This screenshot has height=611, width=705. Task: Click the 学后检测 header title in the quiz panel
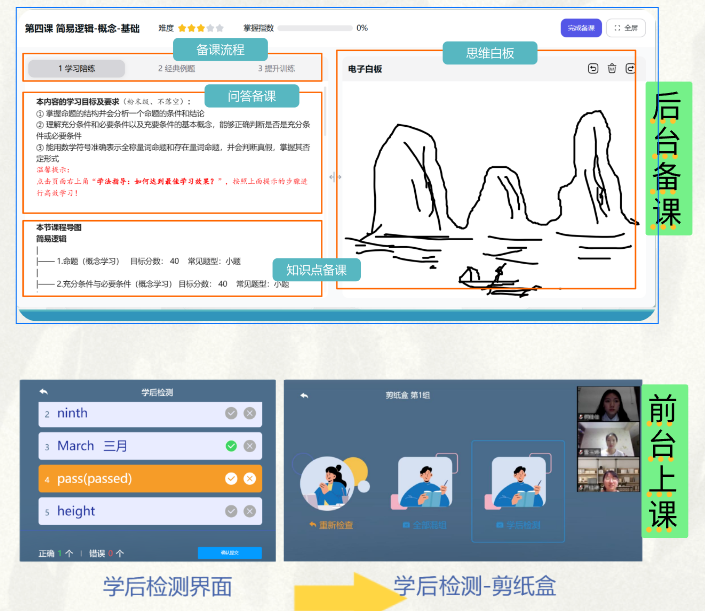coord(157,392)
